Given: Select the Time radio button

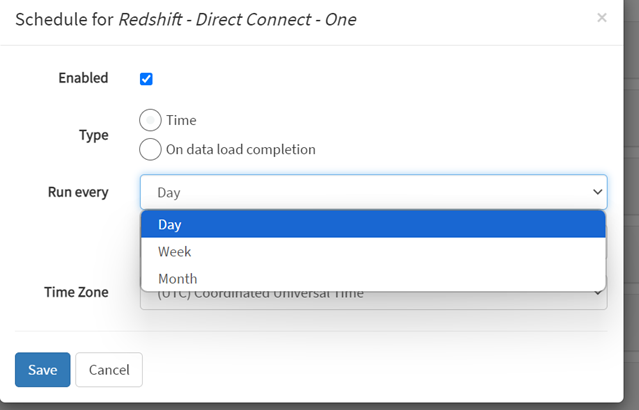Looking at the screenshot, I should tap(150, 120).
